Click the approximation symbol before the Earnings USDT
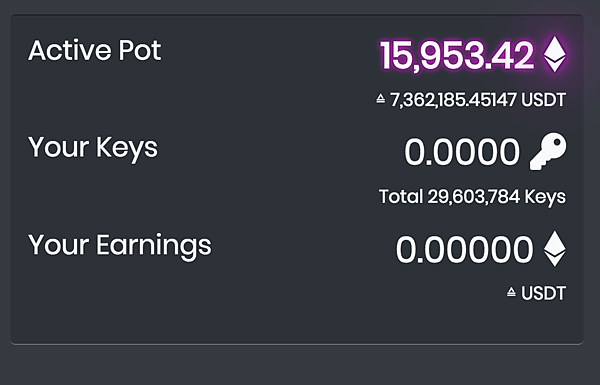The width and height of the screenshot is (600, 385). coord(511,293)
